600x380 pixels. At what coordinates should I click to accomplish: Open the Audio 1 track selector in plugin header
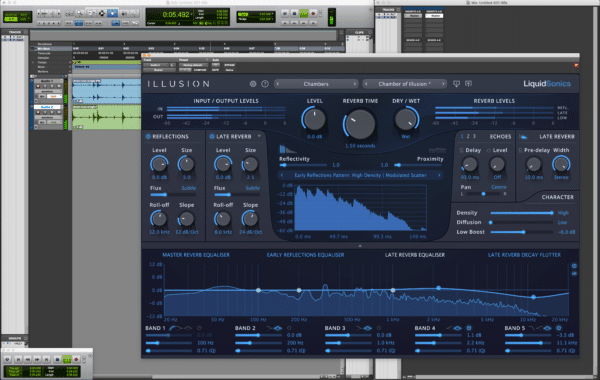pyautogui.click(x=156, y=65)
